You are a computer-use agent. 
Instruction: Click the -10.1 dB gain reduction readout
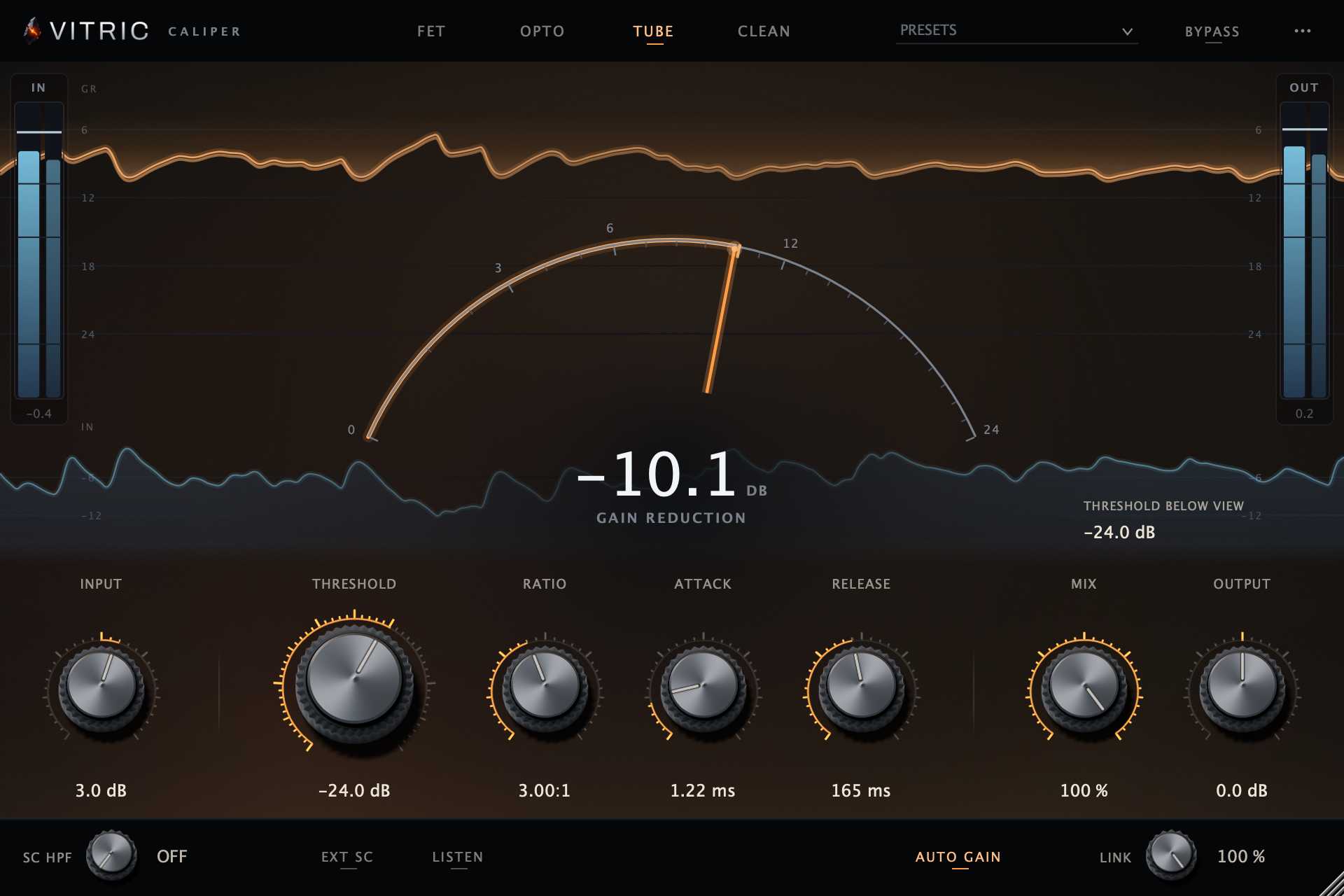click(672, 475)
